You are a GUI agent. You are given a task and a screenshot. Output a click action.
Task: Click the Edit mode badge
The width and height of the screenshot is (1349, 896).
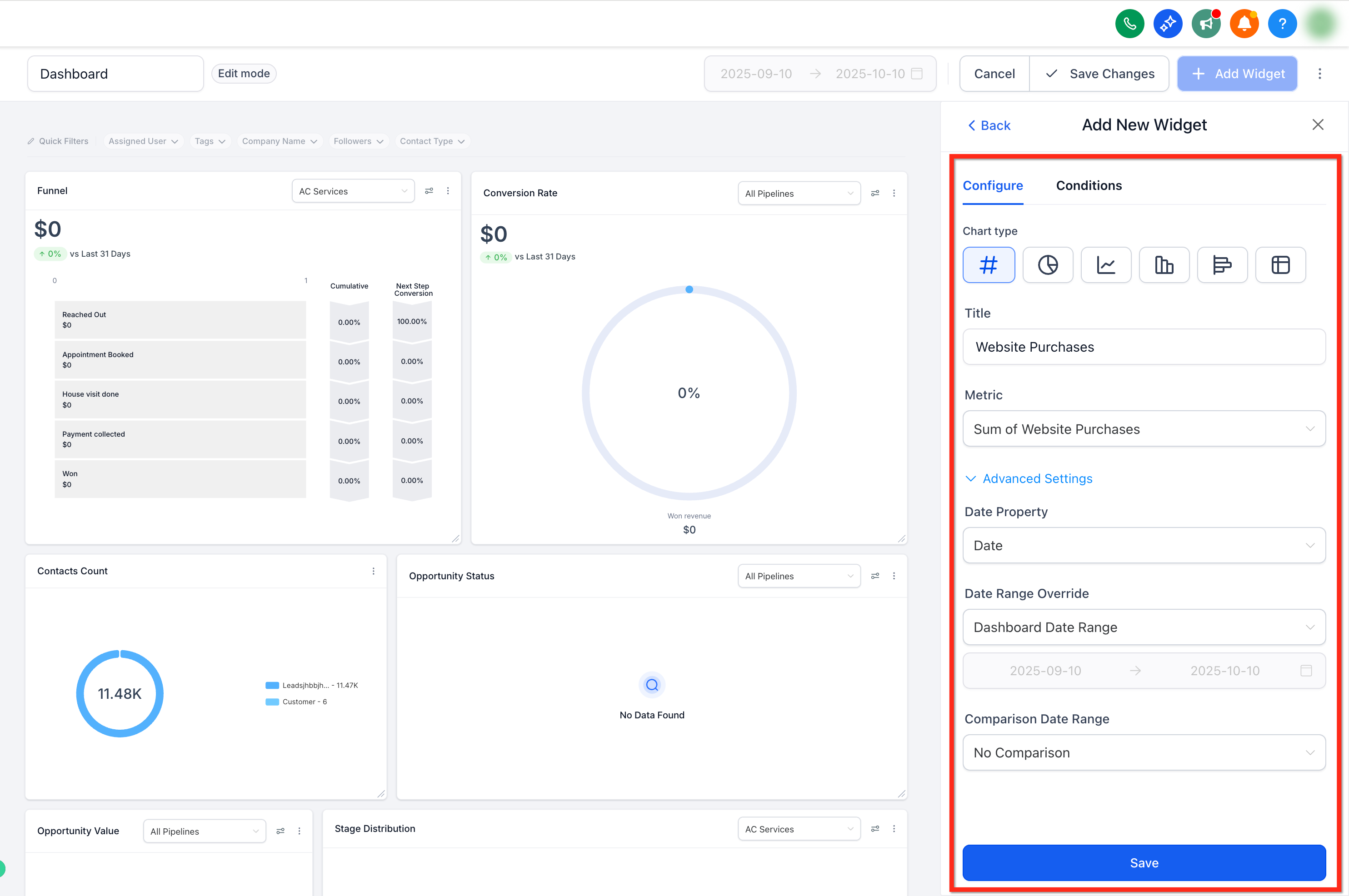click(244, 73)
